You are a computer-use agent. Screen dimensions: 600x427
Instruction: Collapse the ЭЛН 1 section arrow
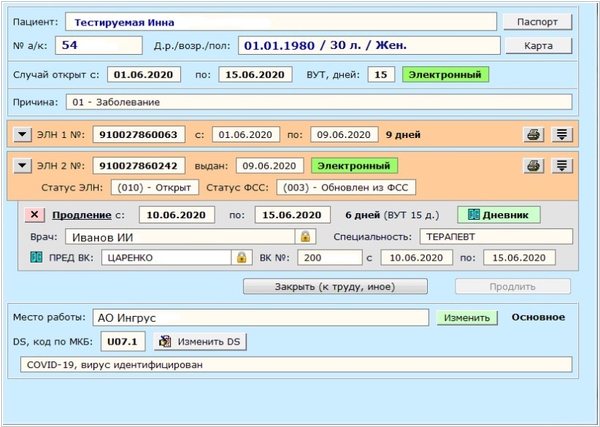click(22, 135)
